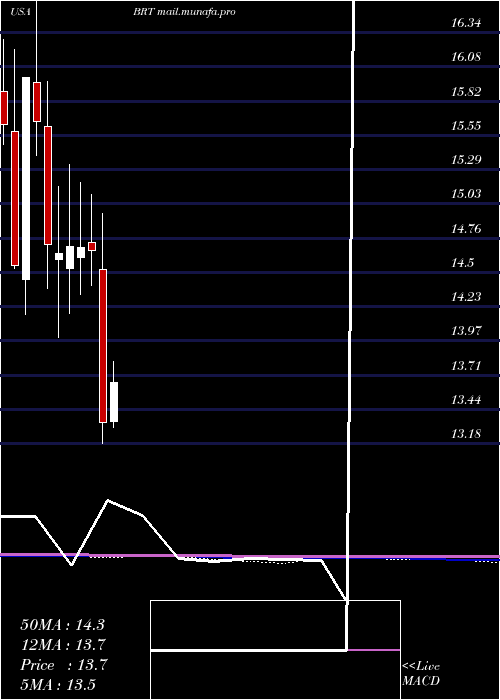Click the long red candlestick ending near 13.44

click(103, 346)
